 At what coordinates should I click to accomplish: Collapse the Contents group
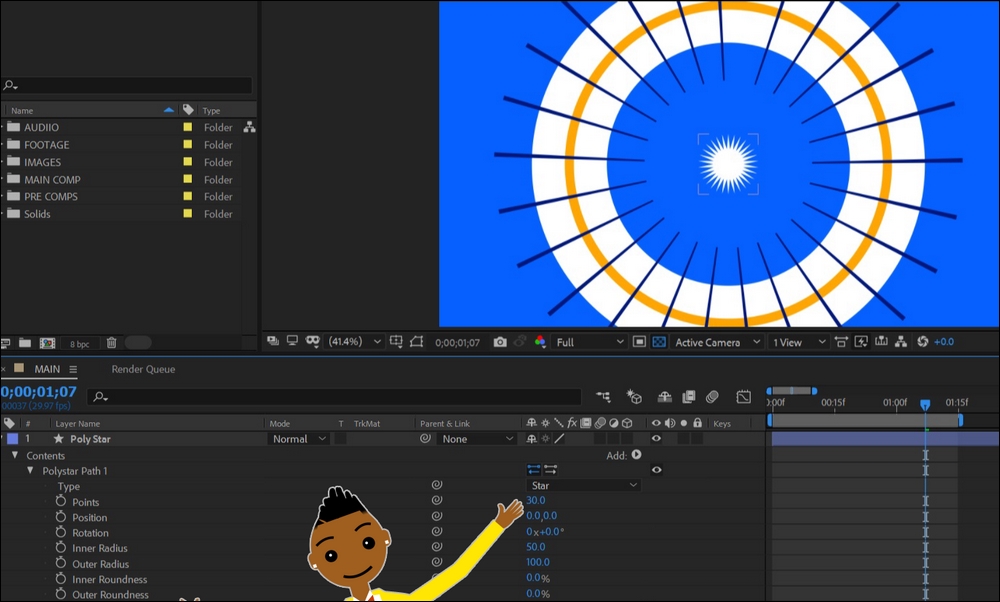(x=15, y=455)
